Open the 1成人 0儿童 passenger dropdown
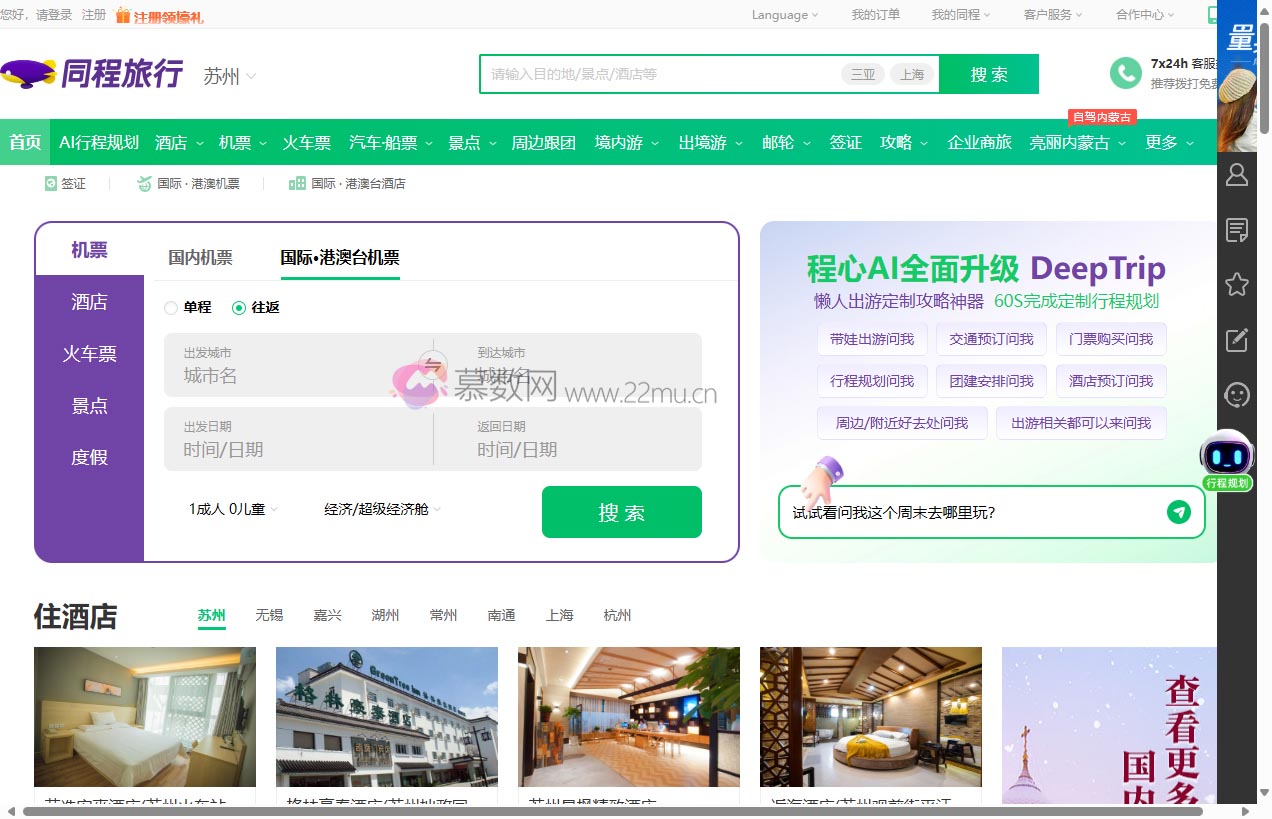The width and height of the screenshot is (1272, 819). click(233, 509)
